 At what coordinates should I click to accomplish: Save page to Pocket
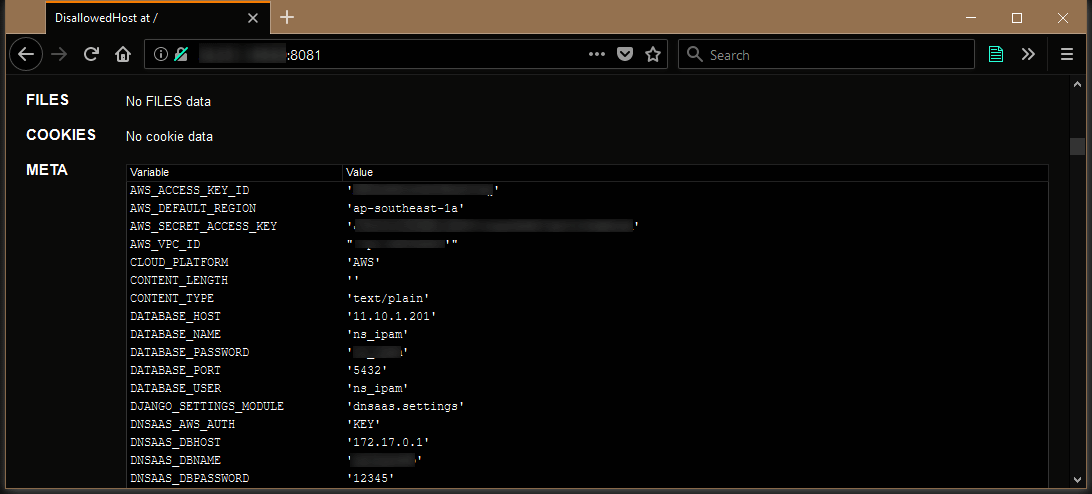[x=625, y=54]
